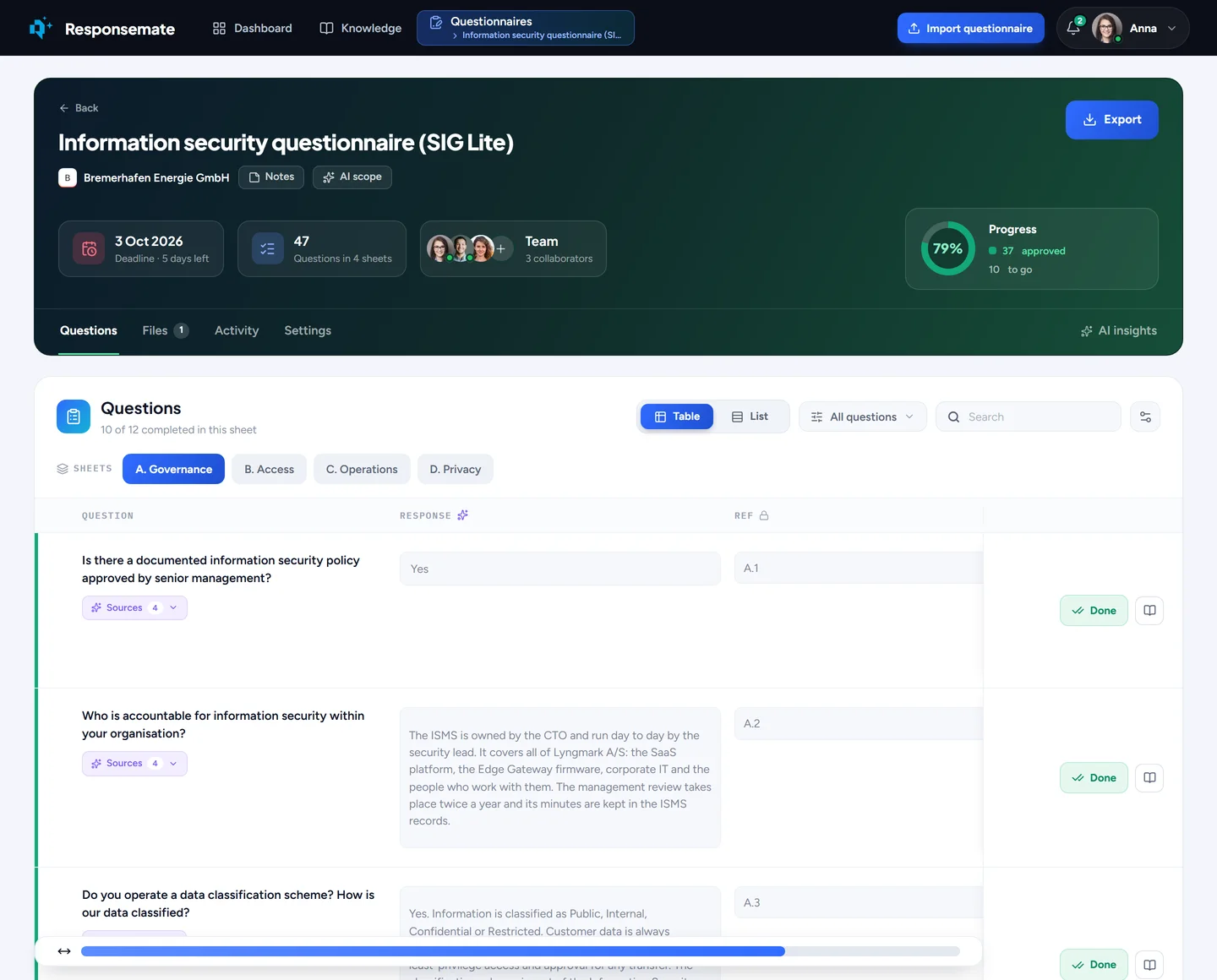Click the Bremerhafen Energie company badge

point(68,177)
